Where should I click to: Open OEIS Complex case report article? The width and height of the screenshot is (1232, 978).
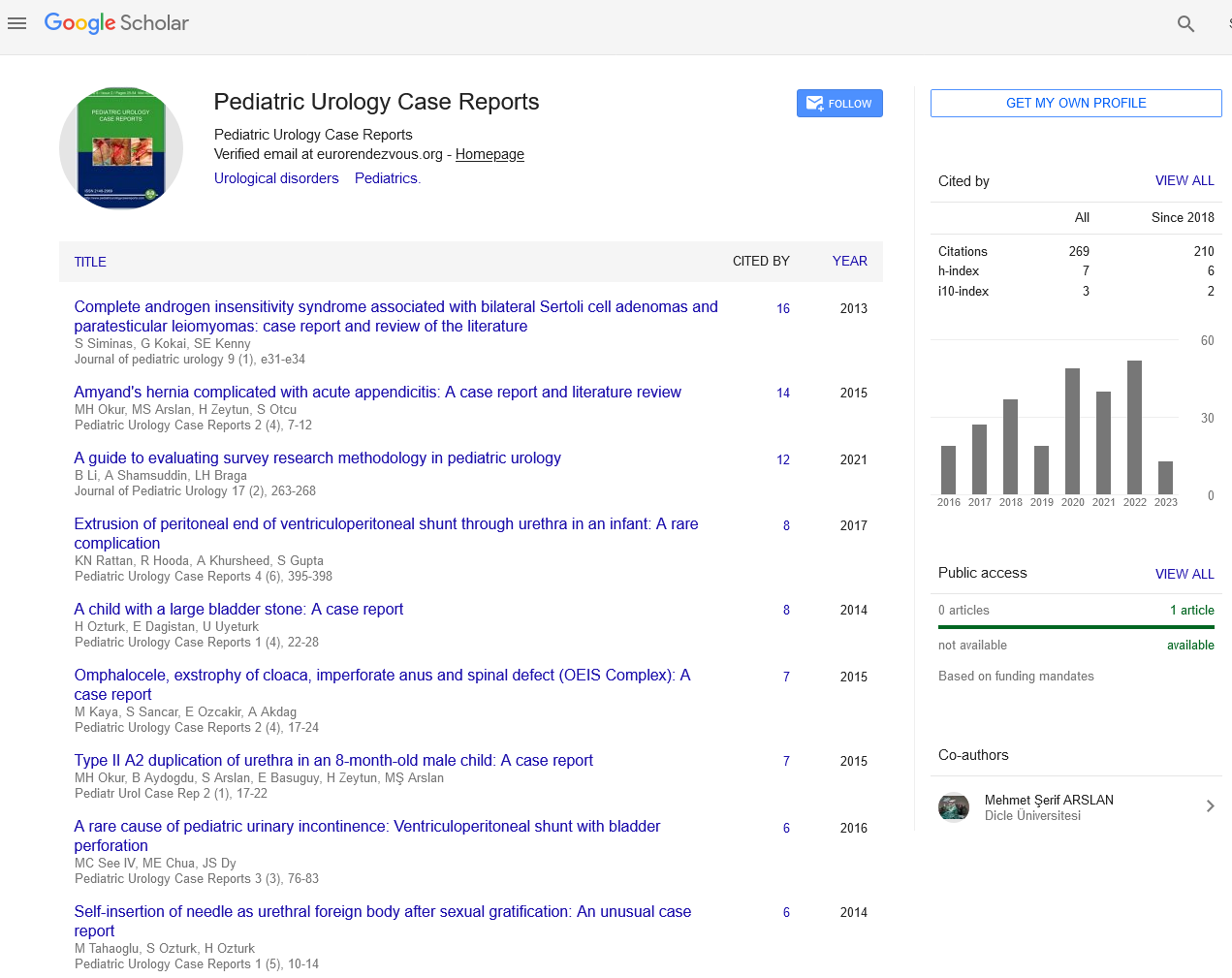[x=383, y=684]
